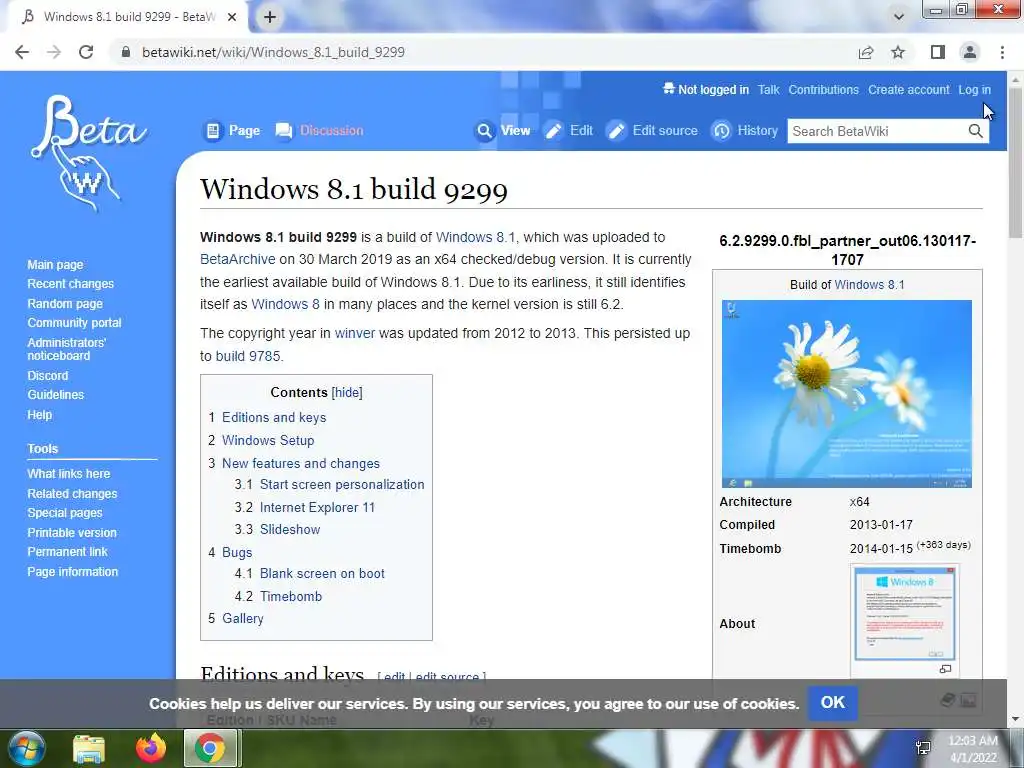Click Create account link
The width and height of the screenshot is (1024, 768).
coord(908,90)
